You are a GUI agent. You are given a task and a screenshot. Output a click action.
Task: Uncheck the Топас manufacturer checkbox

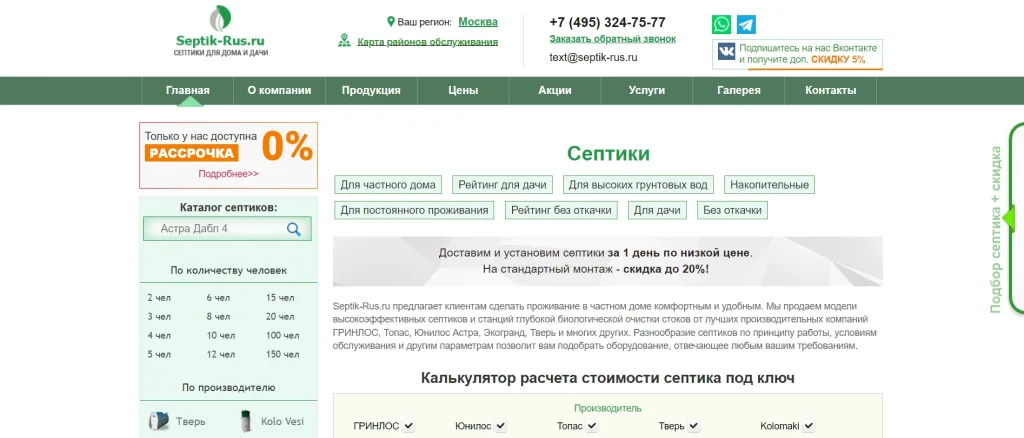point(592,426)
